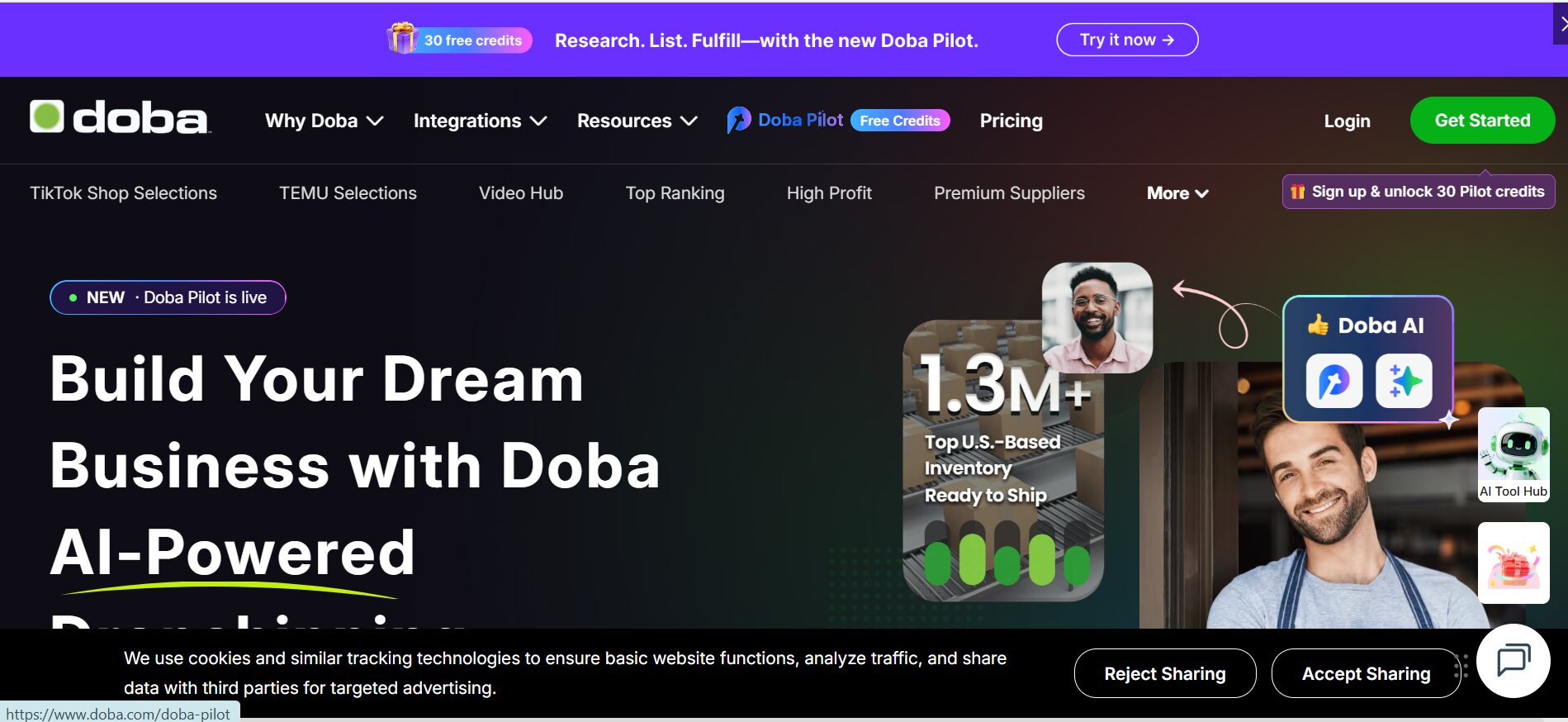Go to TikTok Shop Selections
This screenshot has width=1568, height=722.
point(124,193)
